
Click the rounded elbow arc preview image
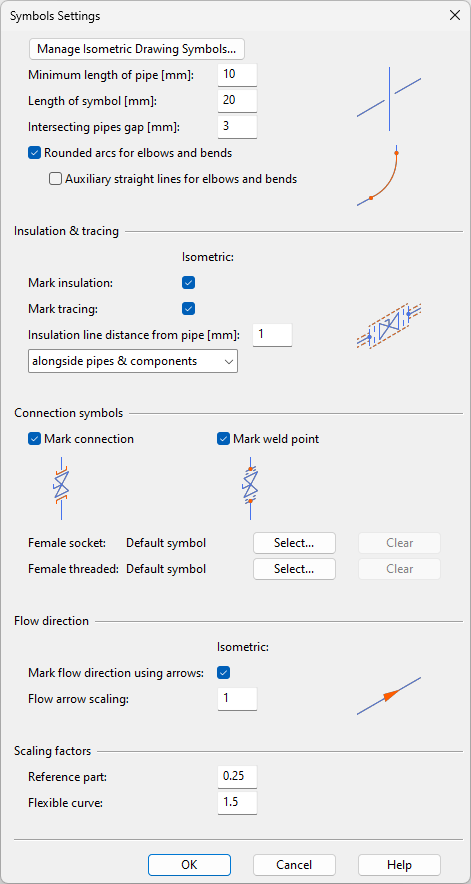[x=379, y=175]
